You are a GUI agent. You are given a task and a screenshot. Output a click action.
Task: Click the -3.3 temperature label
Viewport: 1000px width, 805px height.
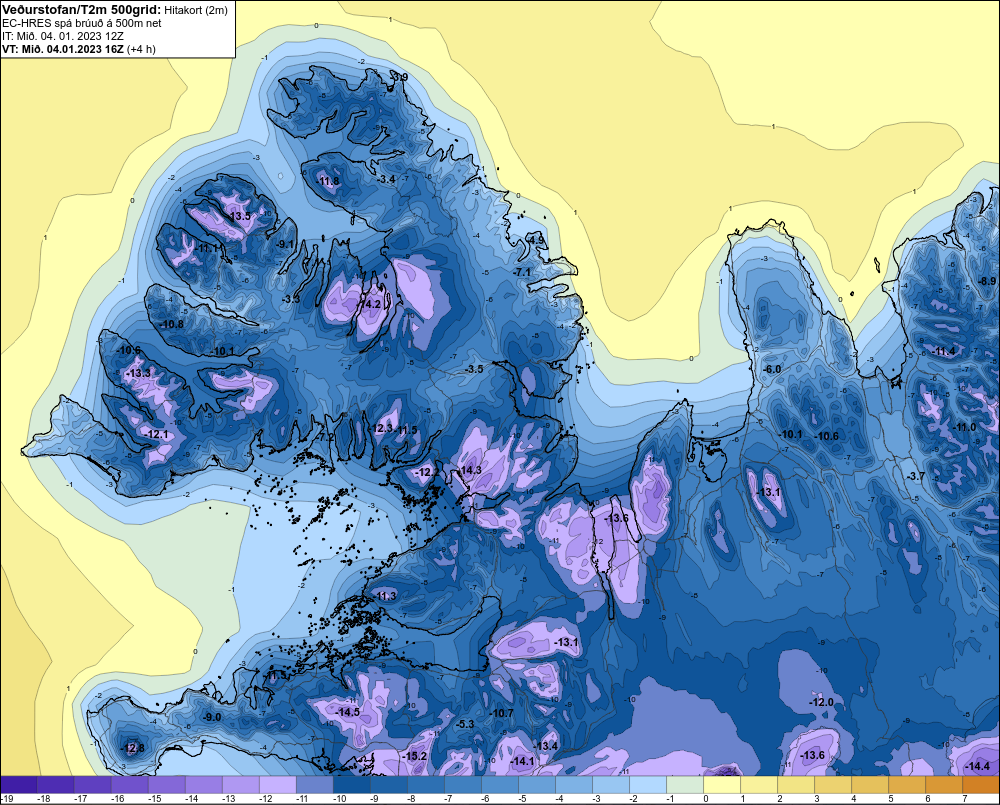291,299
